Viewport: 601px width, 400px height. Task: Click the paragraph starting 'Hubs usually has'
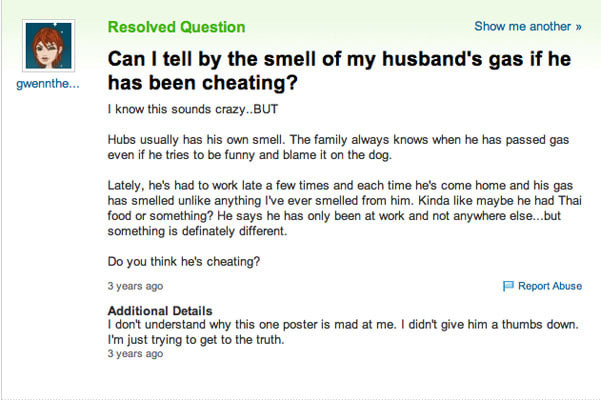coord(338,147)
